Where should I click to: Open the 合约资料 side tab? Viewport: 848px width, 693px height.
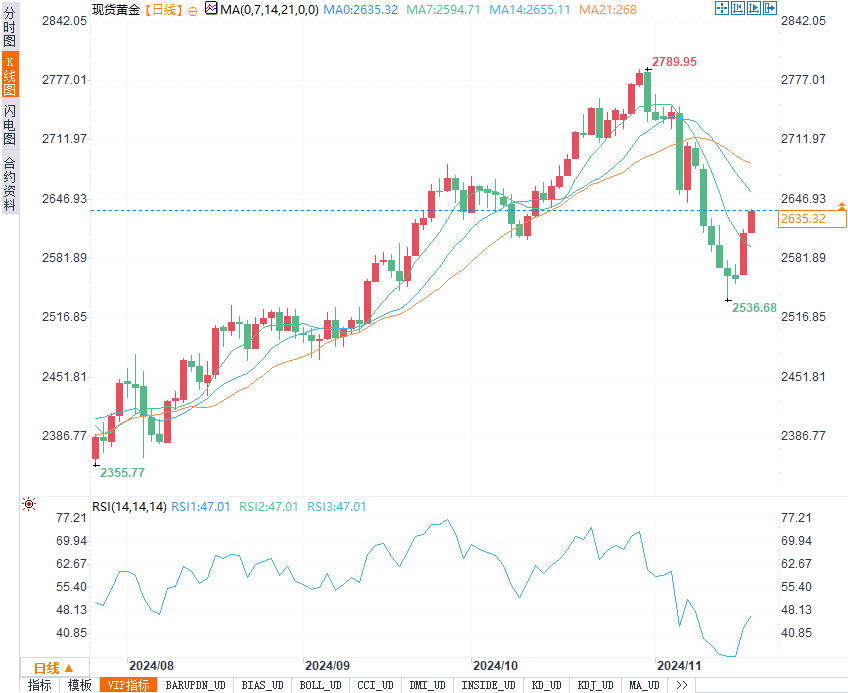click(9, 183)
